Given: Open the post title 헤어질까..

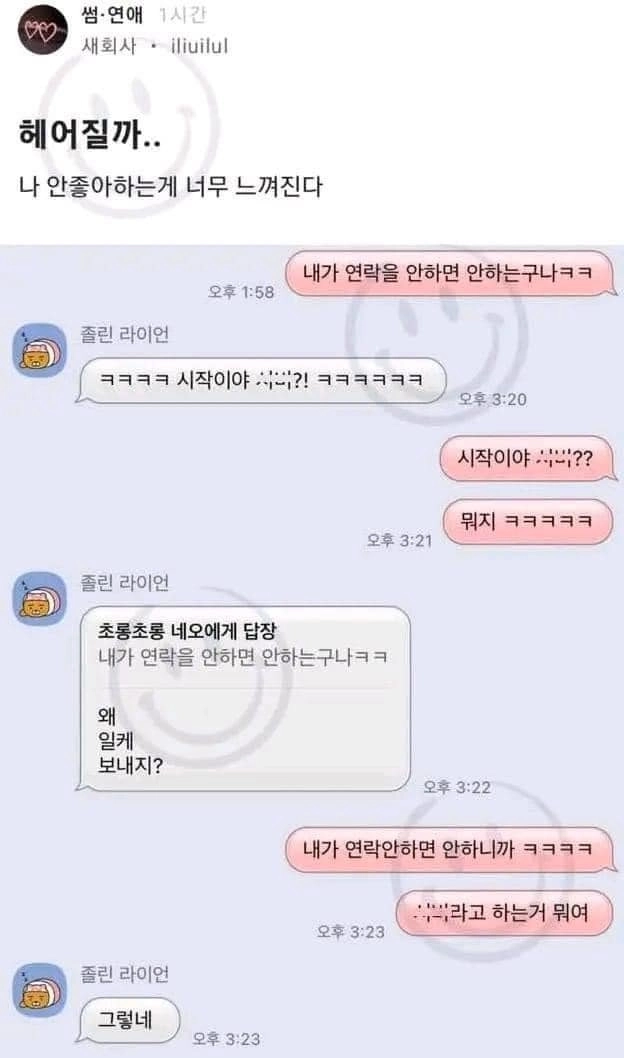Looking at the screenshot, I should pos(90,134).
